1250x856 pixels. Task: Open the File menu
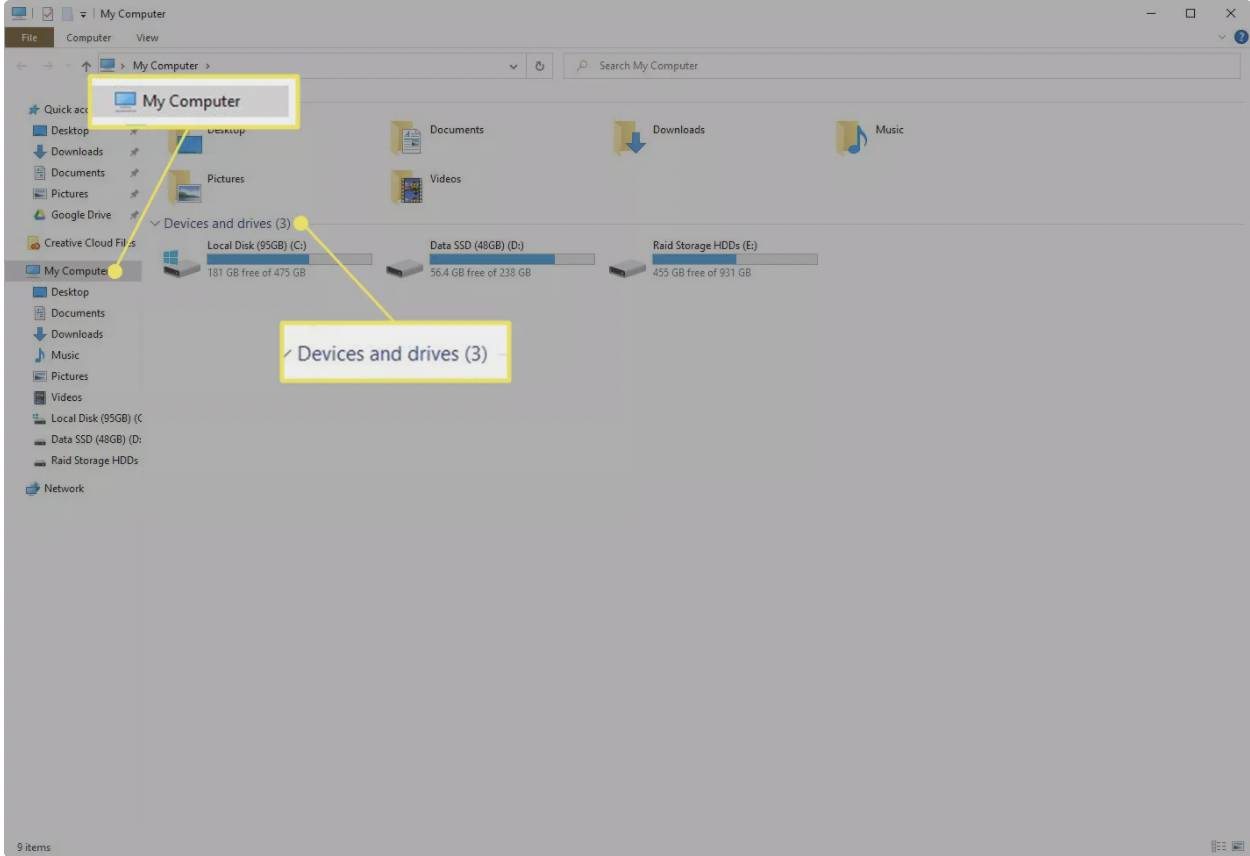[29, 38]
